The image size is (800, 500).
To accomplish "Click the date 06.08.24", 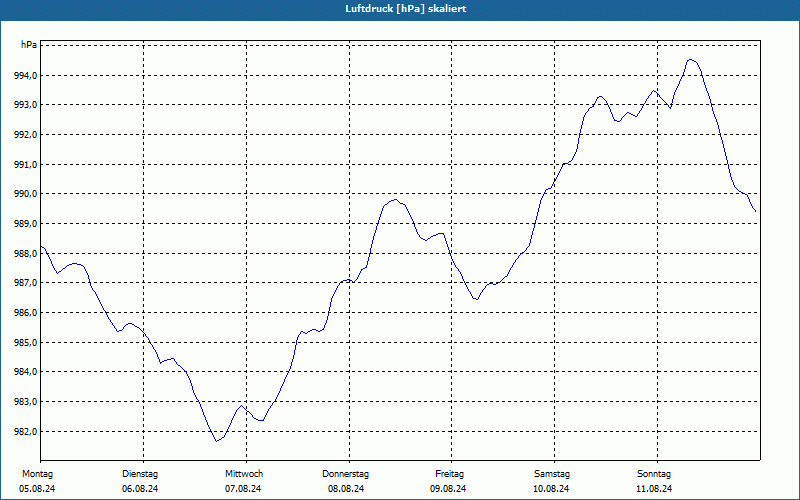I will pos(140,489).
